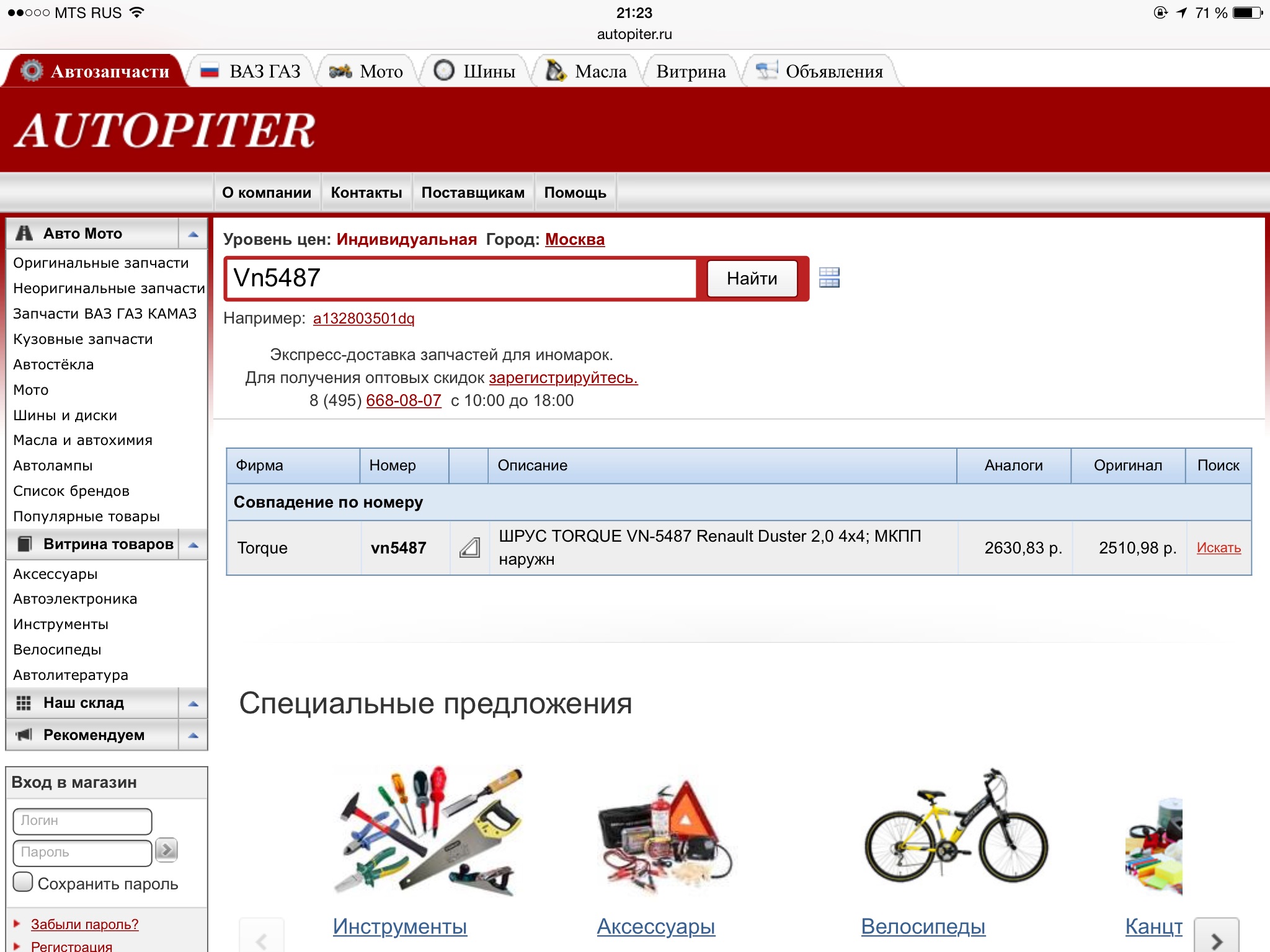
Task: Open the Витрина tab
Action: (x=691, y=71)
